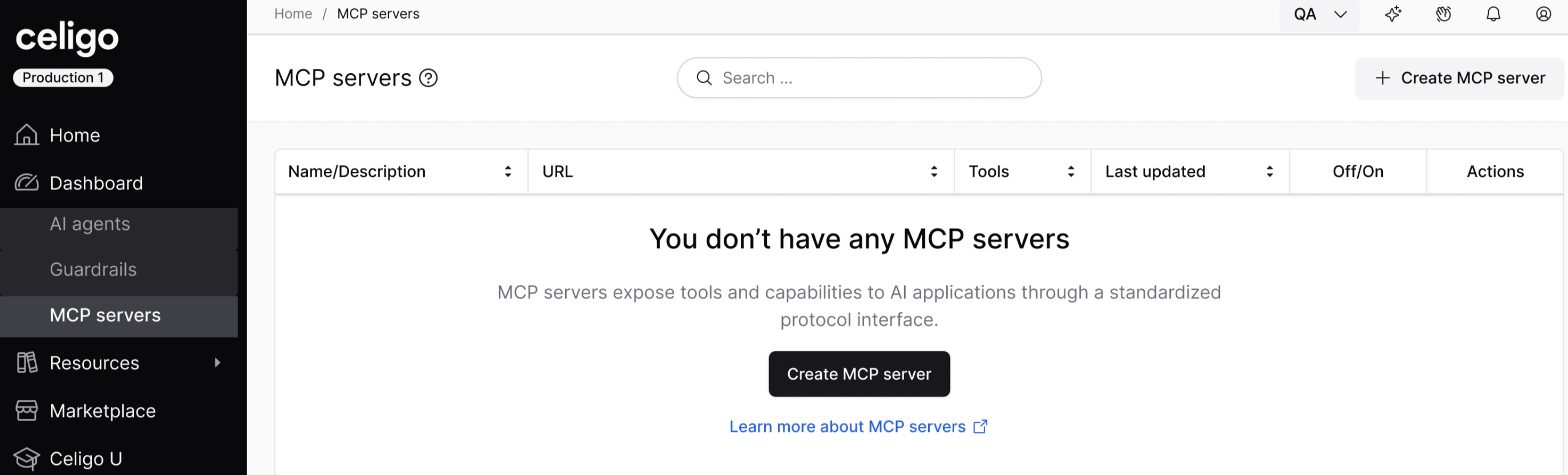The image size is (1568, 475).
Task: Open the QA account dropdown
Action: (x=1319, y=14)
